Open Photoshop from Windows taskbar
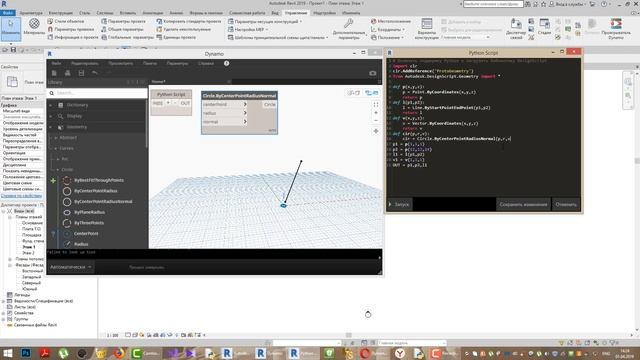 coord(26,353)
